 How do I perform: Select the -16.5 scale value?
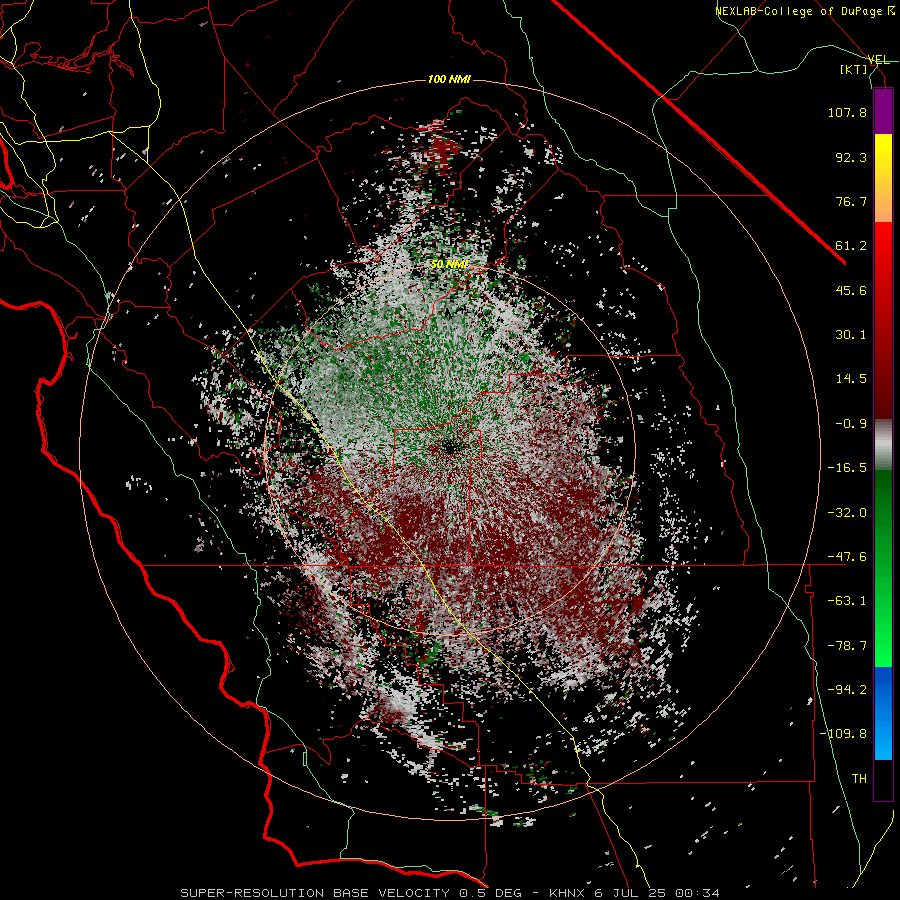[x=847, y=468]
